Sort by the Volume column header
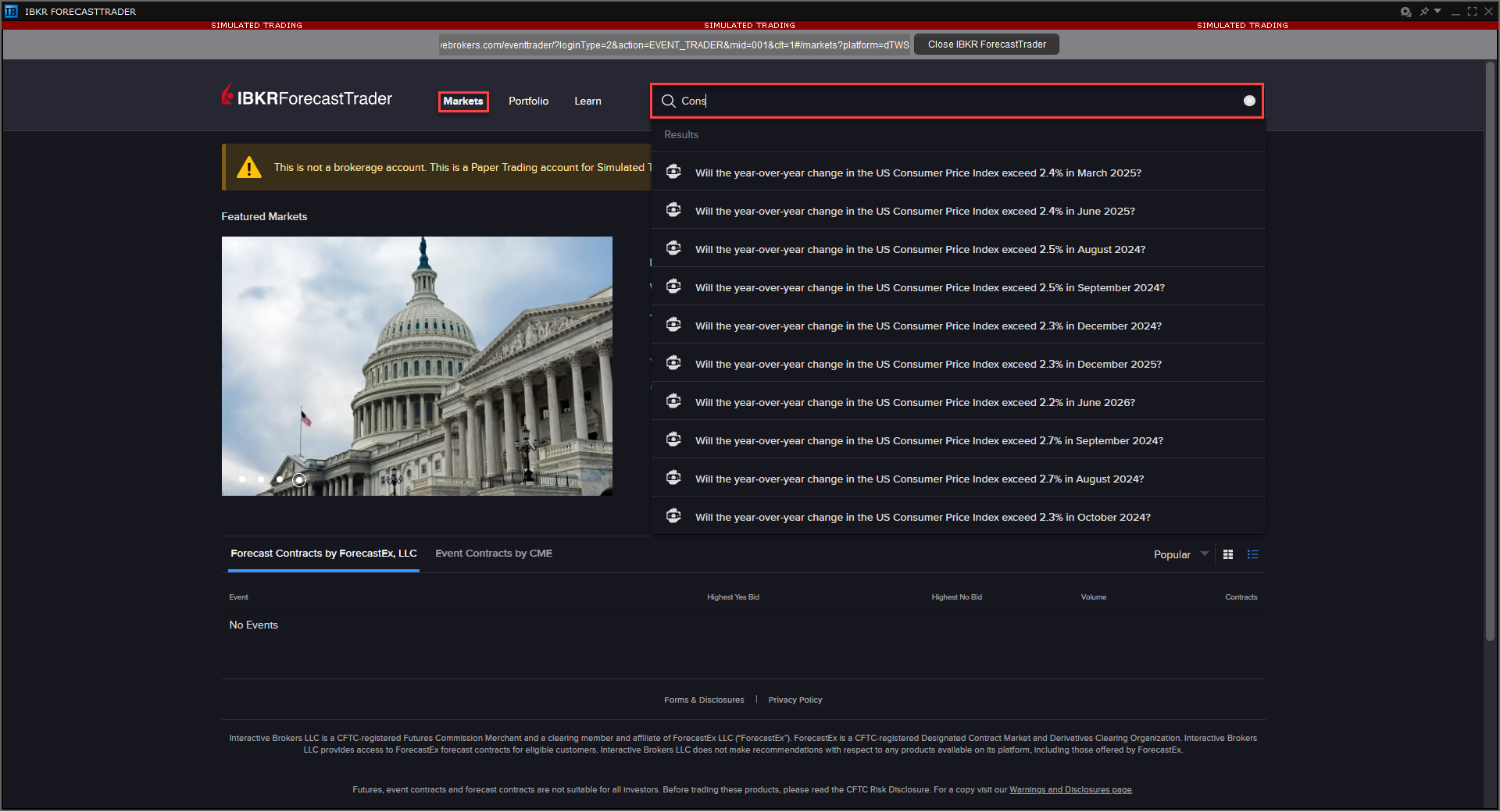The width and height of the screenshot is (1500, 812). pos(1094,597)
